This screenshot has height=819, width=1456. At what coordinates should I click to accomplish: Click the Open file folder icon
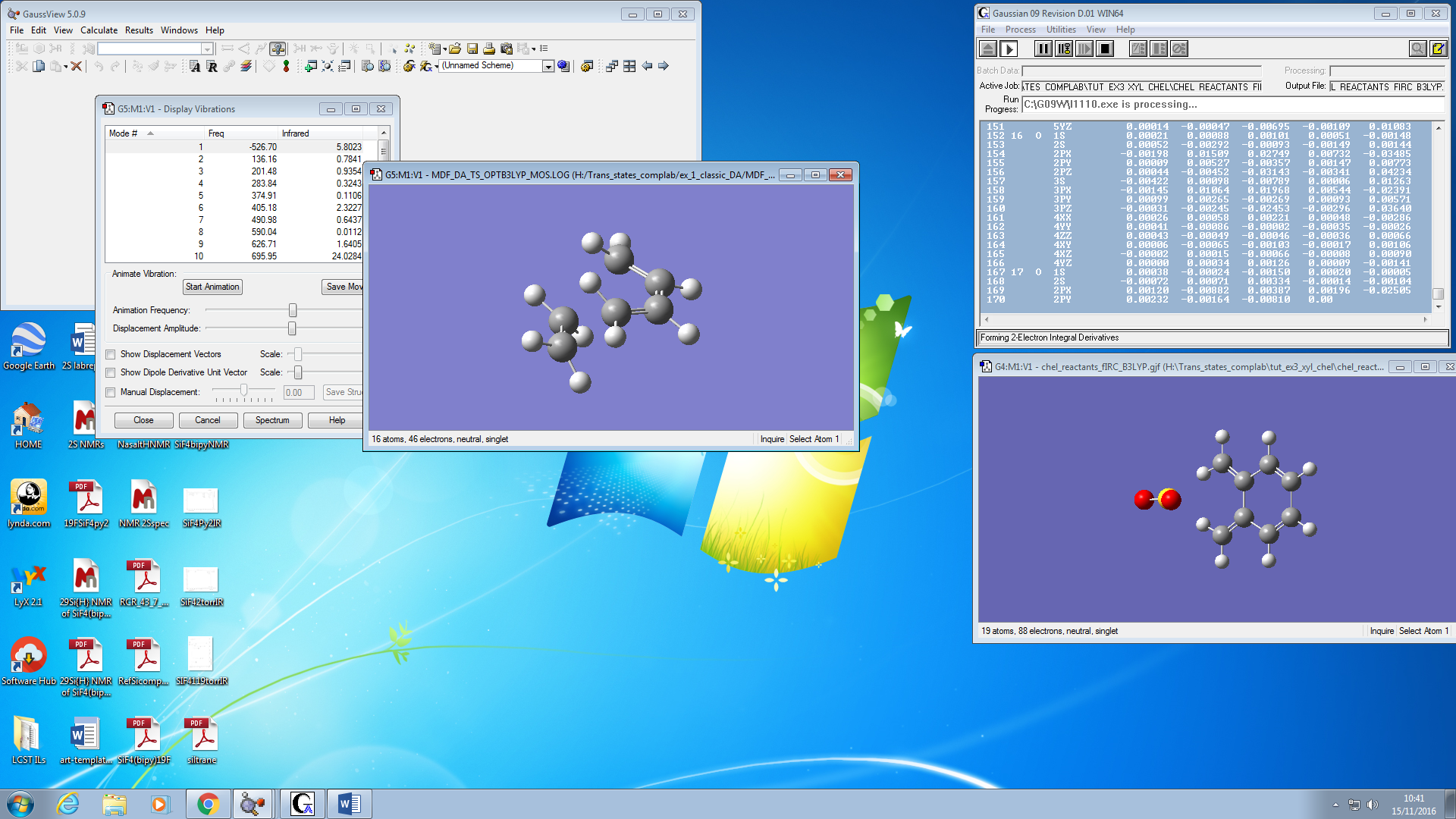[455, 49]
